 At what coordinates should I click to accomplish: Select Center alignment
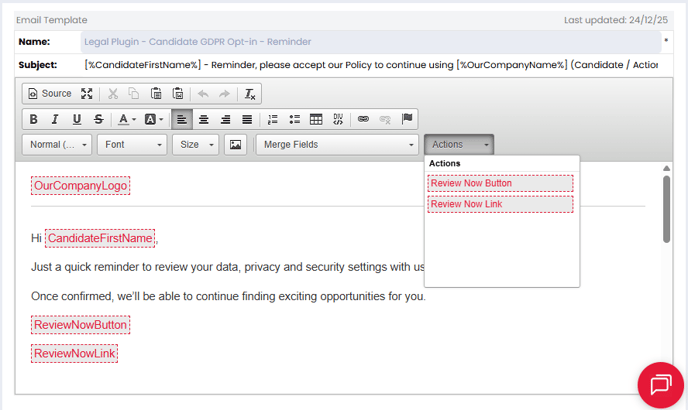pyautogui.click(x=204, y=119)
